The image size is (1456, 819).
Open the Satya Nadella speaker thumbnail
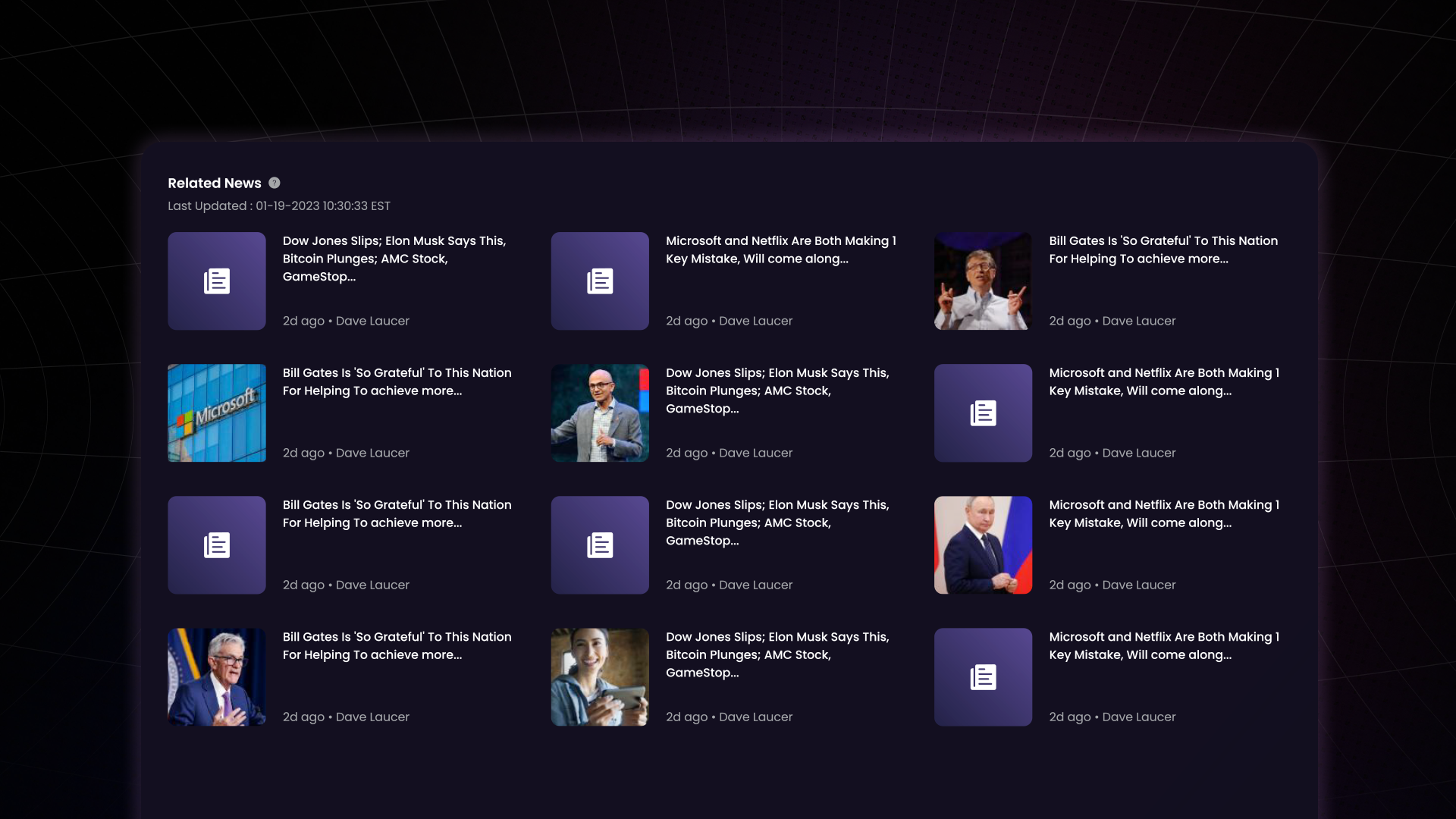click(x=600, y=413)
